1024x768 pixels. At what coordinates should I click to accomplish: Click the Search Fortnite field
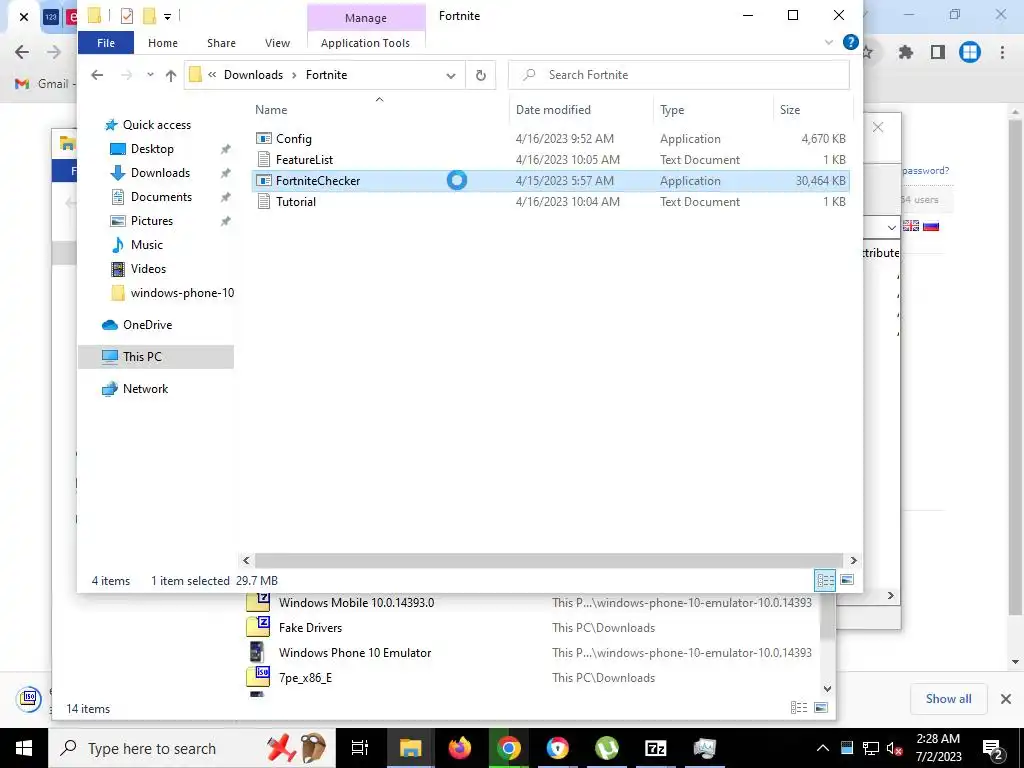[x=679, y=75]
